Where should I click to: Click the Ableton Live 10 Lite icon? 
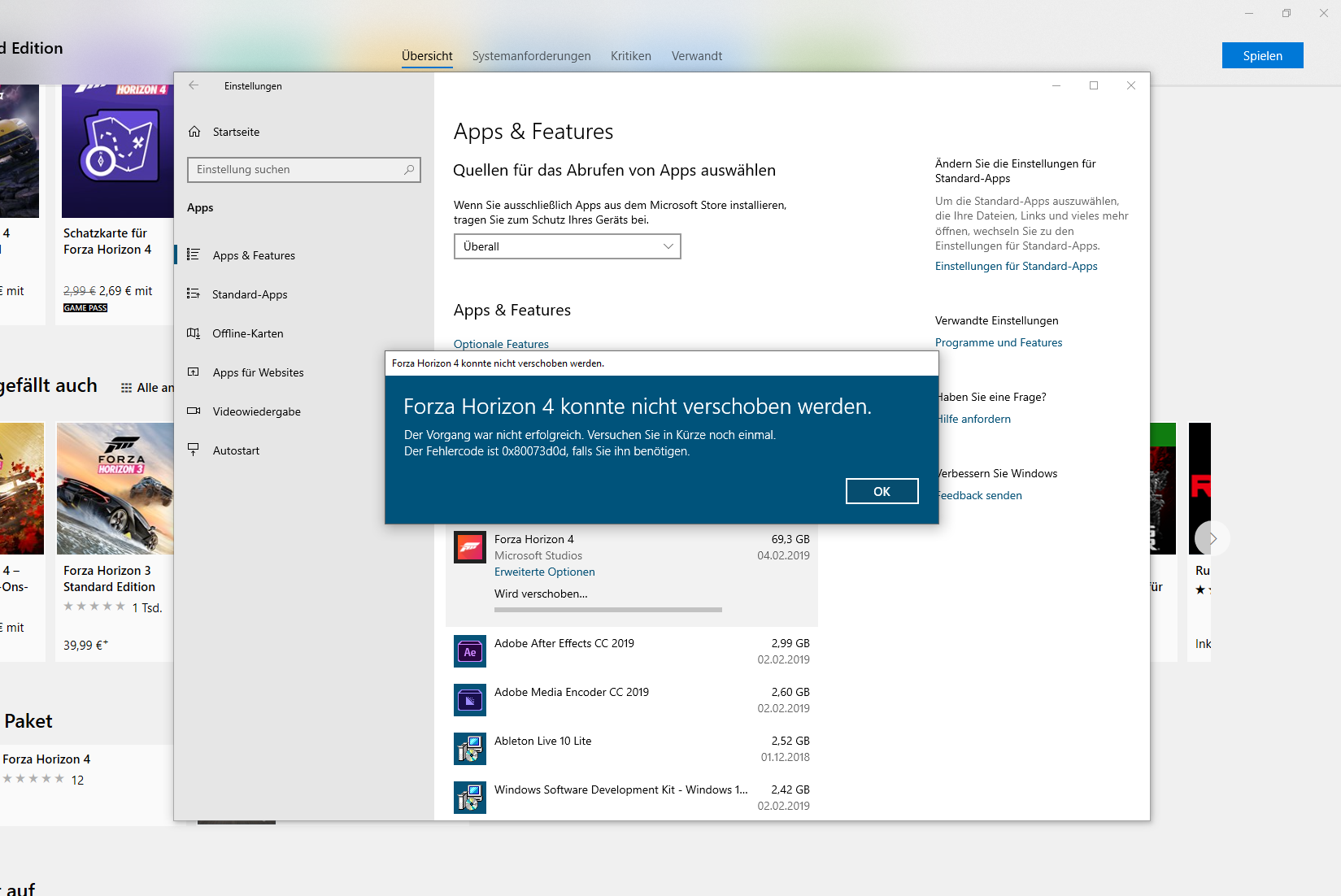coord(470,749)
